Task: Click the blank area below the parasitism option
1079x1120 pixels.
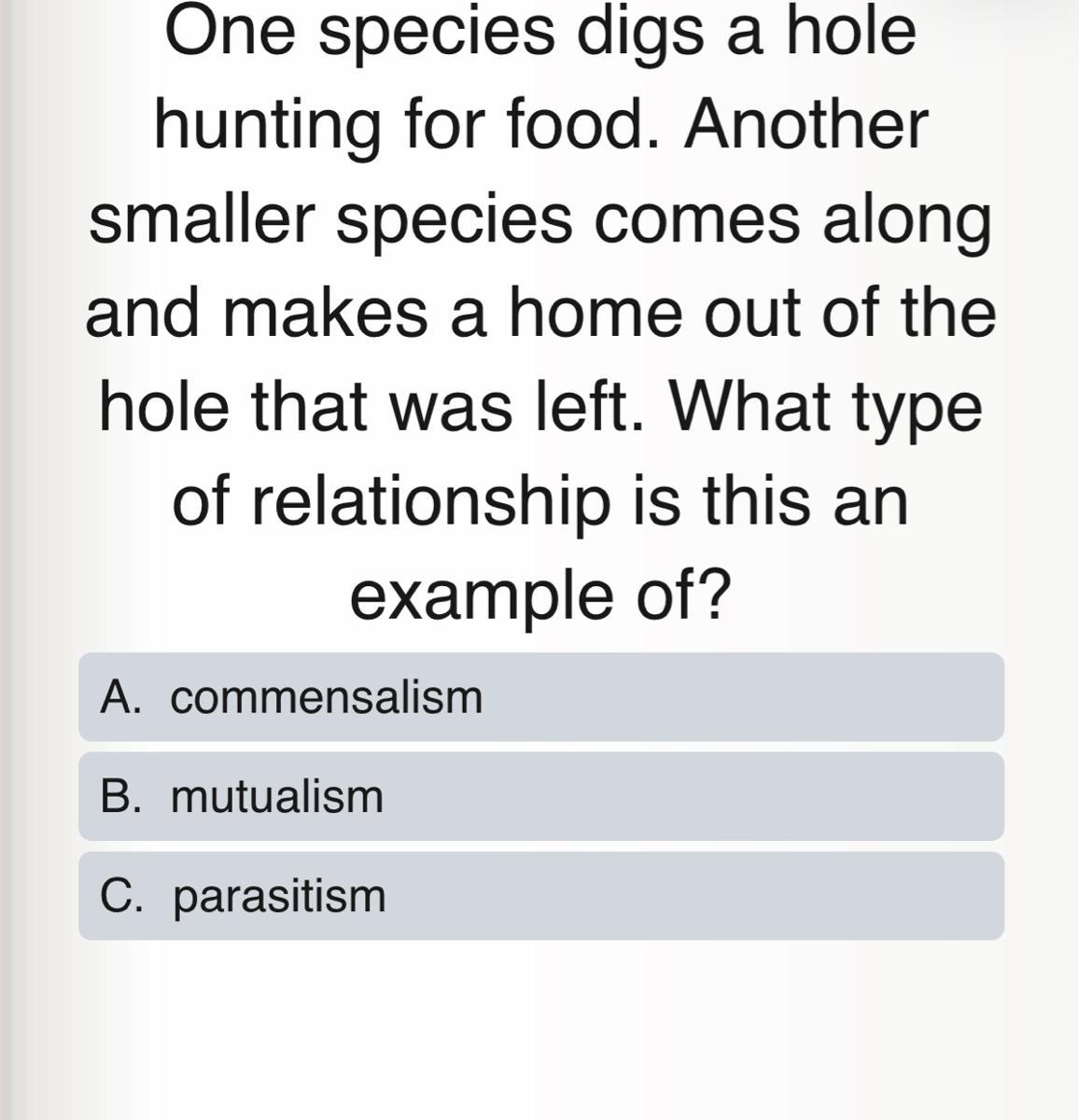Action: (x=541, y=1027)
